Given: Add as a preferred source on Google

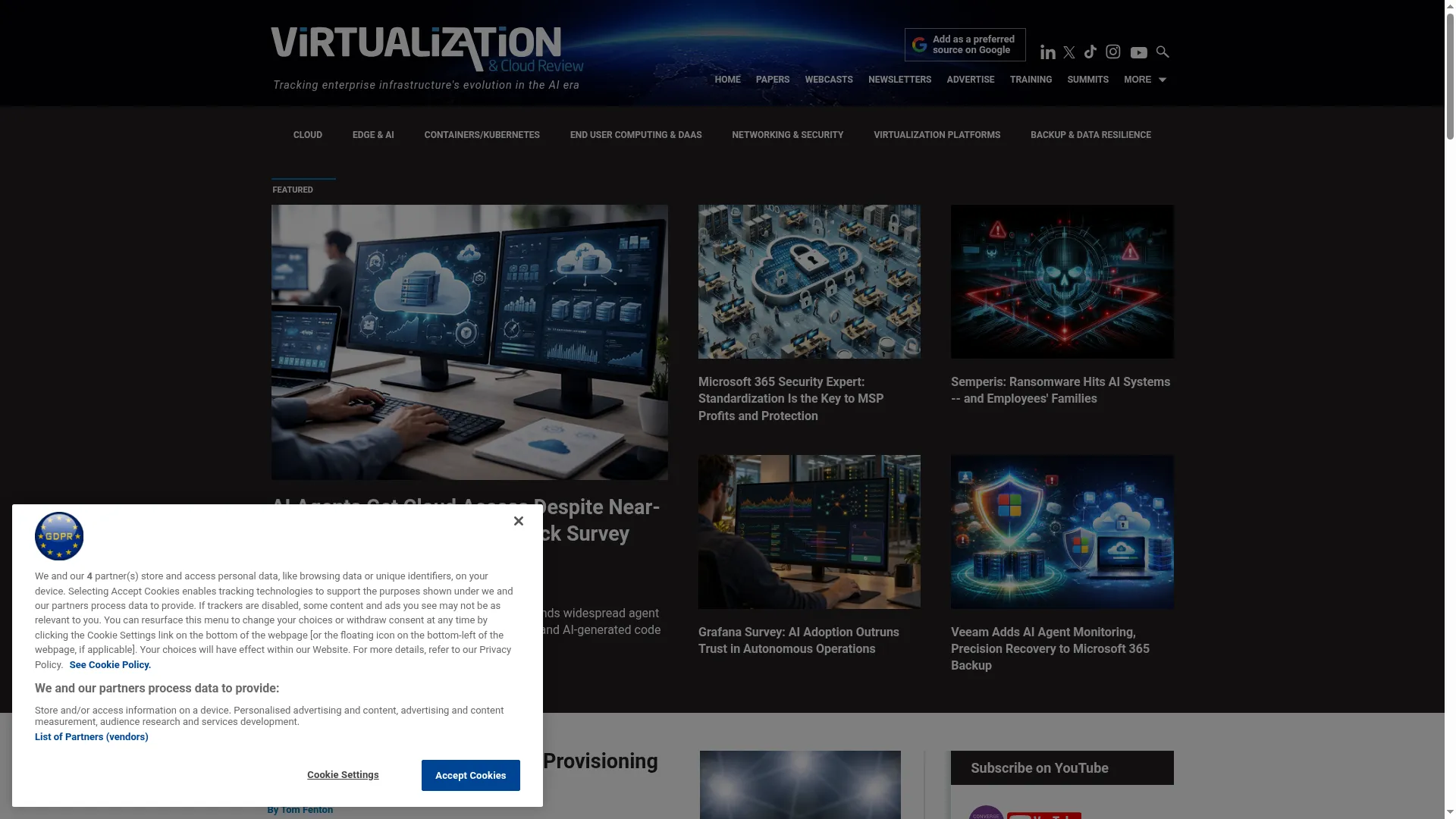Looking at the screenshot, I should [x=965, y=45].
